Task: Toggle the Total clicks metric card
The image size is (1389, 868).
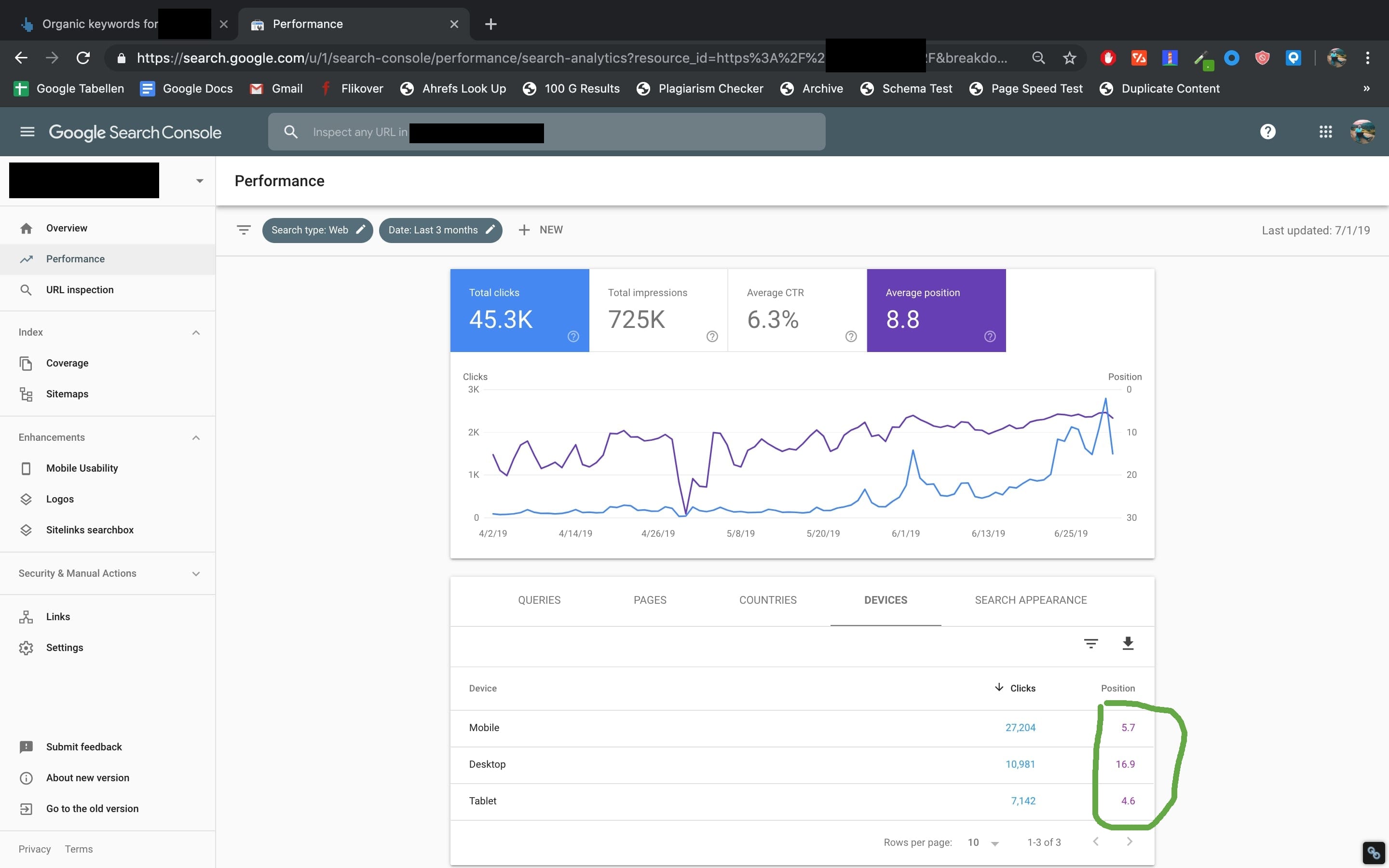Action: [519, 311]
